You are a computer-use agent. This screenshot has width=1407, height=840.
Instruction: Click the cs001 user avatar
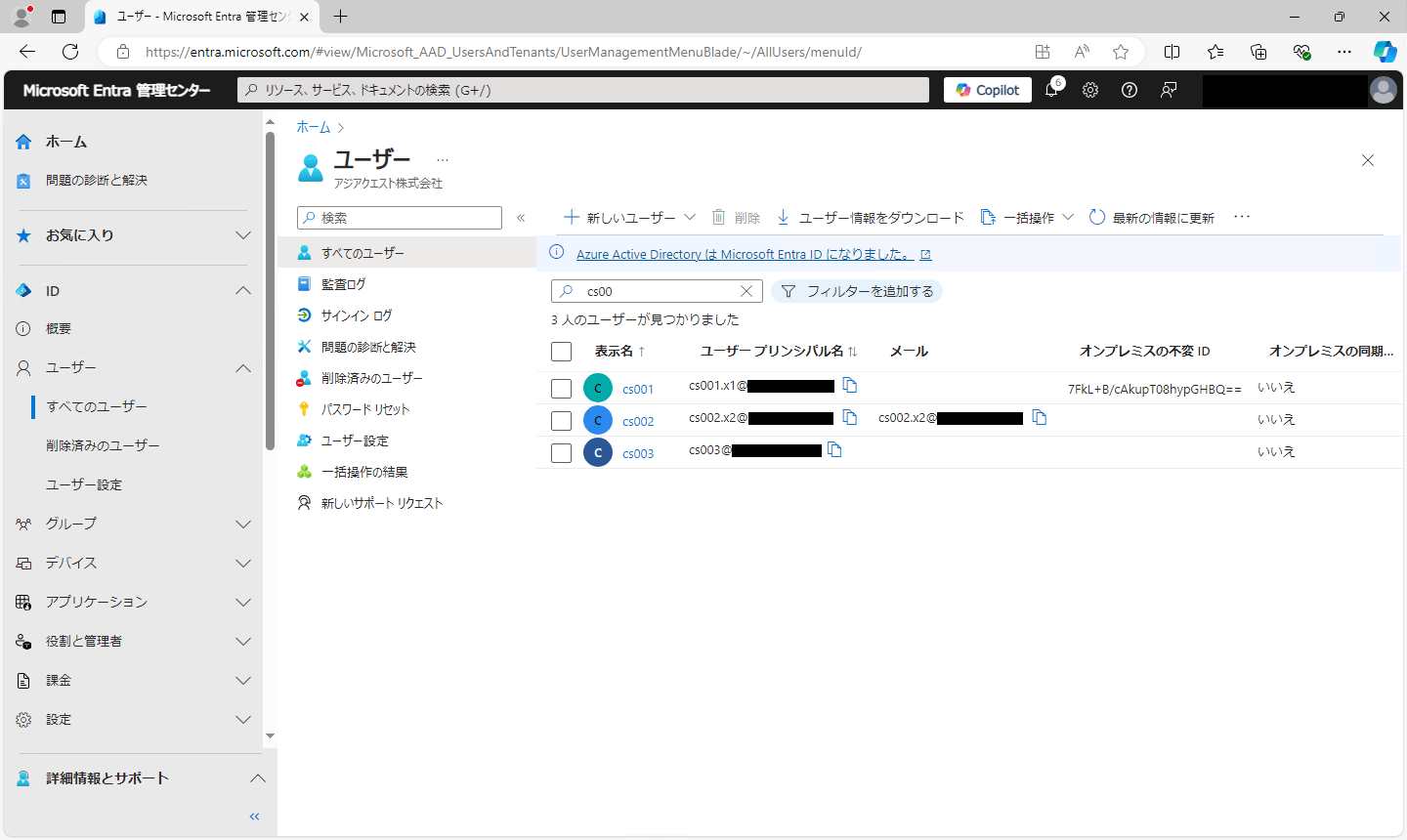pos(598,388)
